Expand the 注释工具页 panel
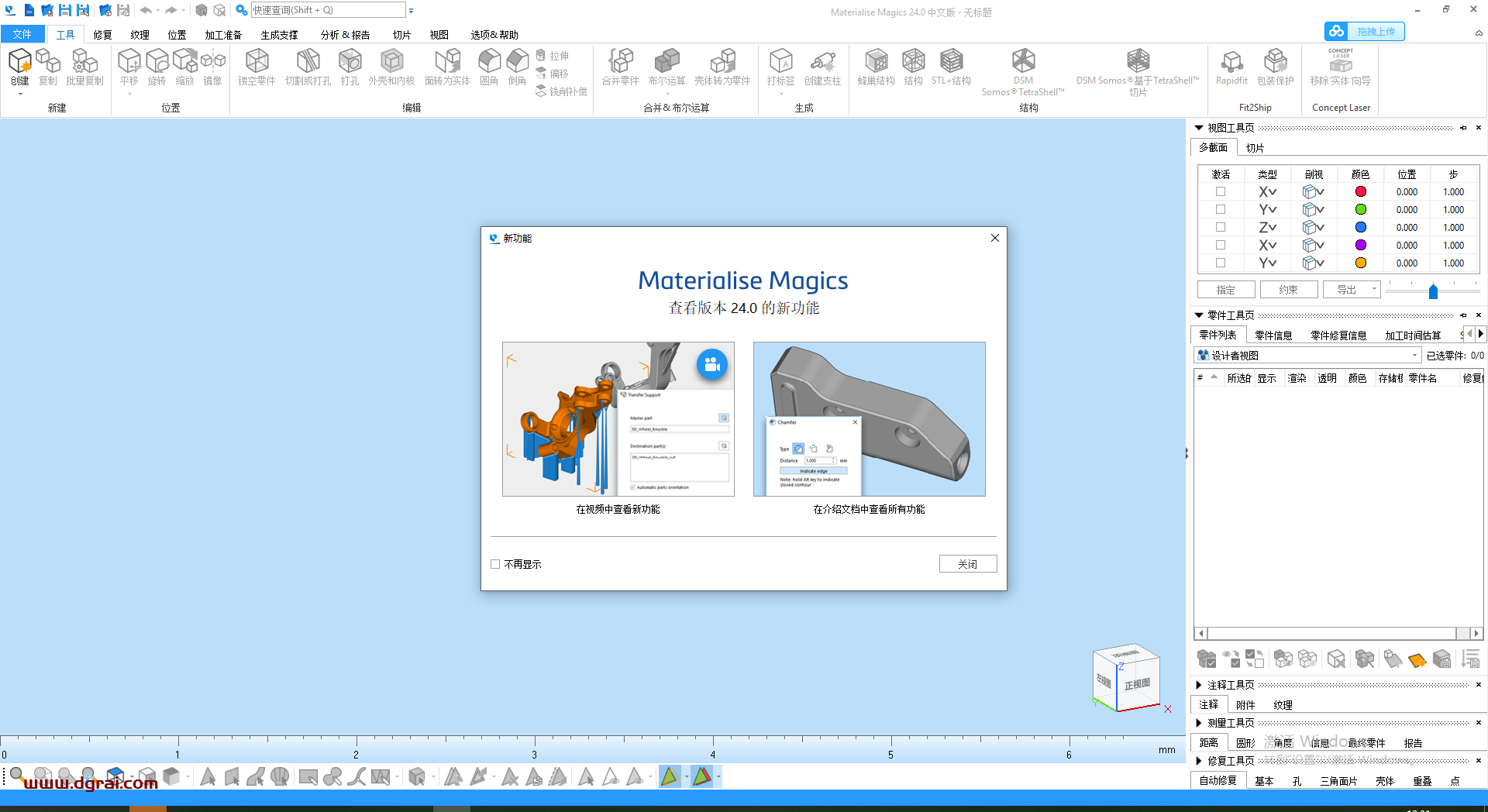This screenshot has width=1488, height=812. tap(1199, 685)
